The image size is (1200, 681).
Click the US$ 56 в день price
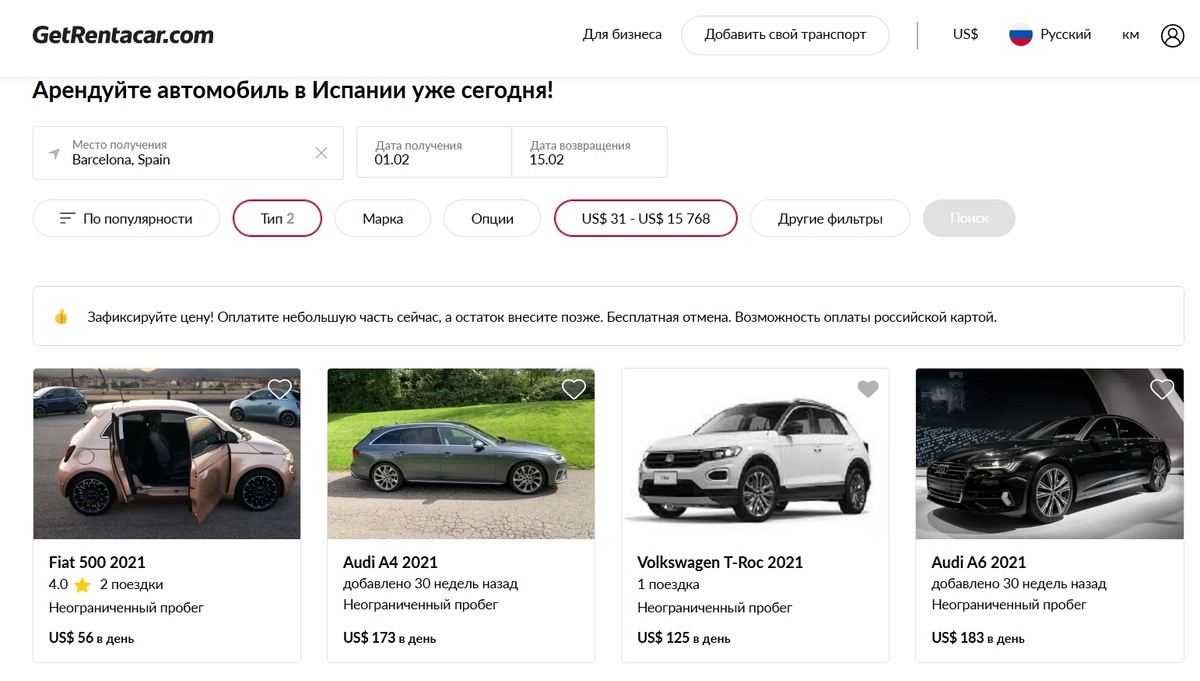91,637
